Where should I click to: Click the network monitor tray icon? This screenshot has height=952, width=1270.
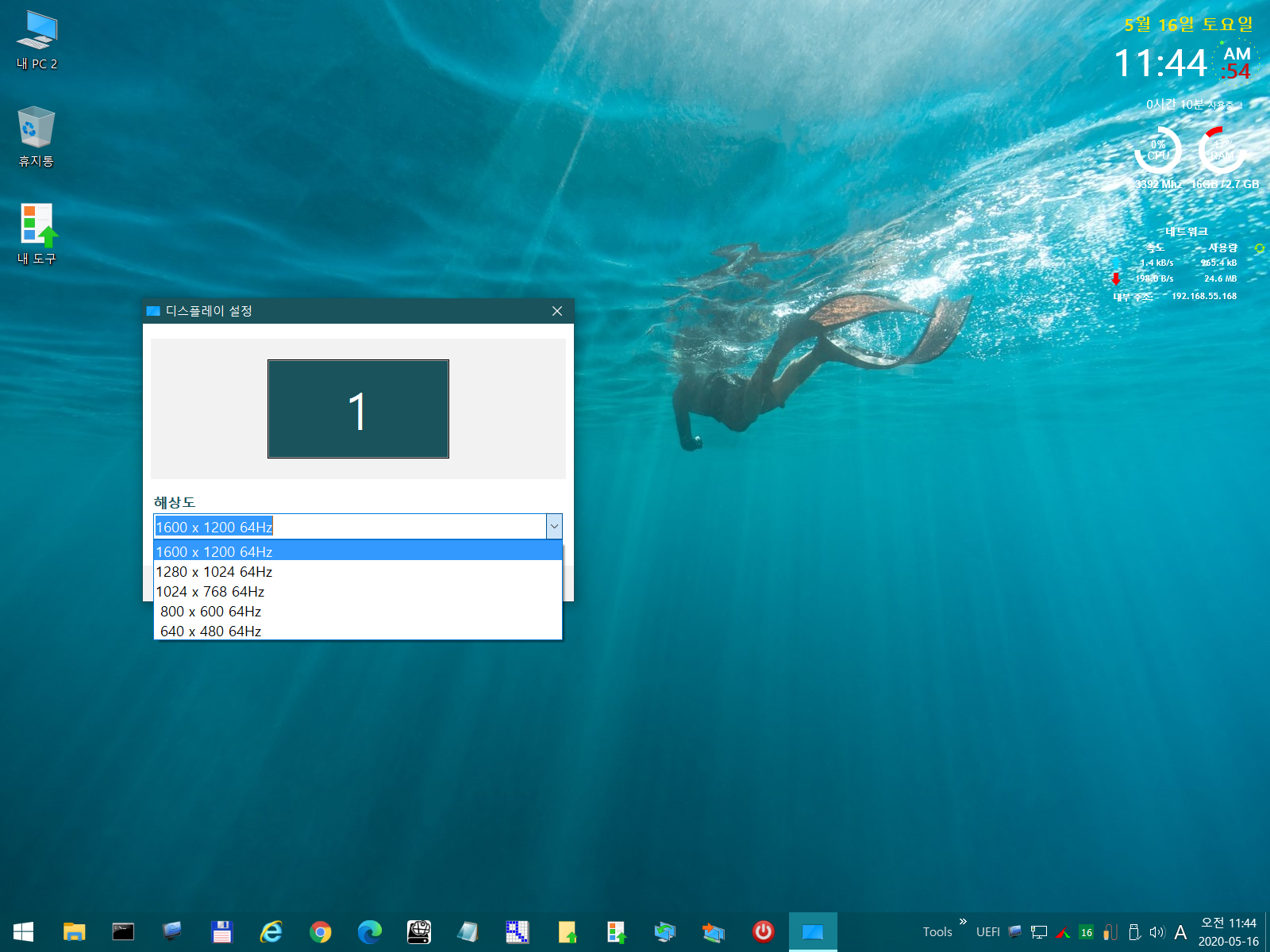[1039, 932]
